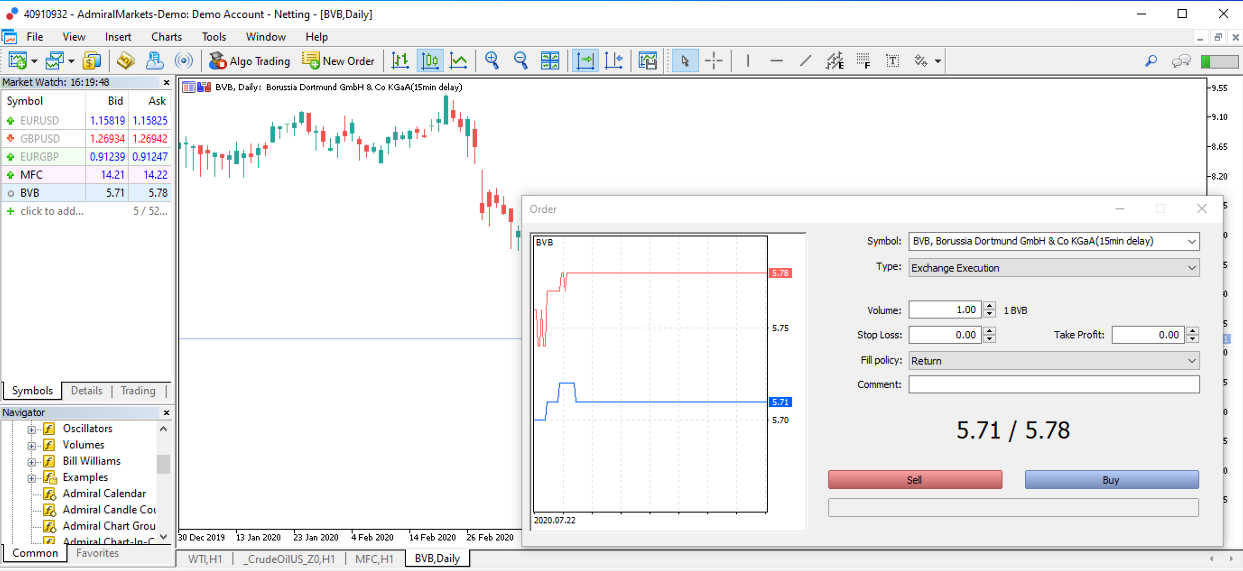Viewport: 1243px width, 571px height.
Task: Open Type dropdown showing Exchange Execution
Action: tap(1053, 268)
